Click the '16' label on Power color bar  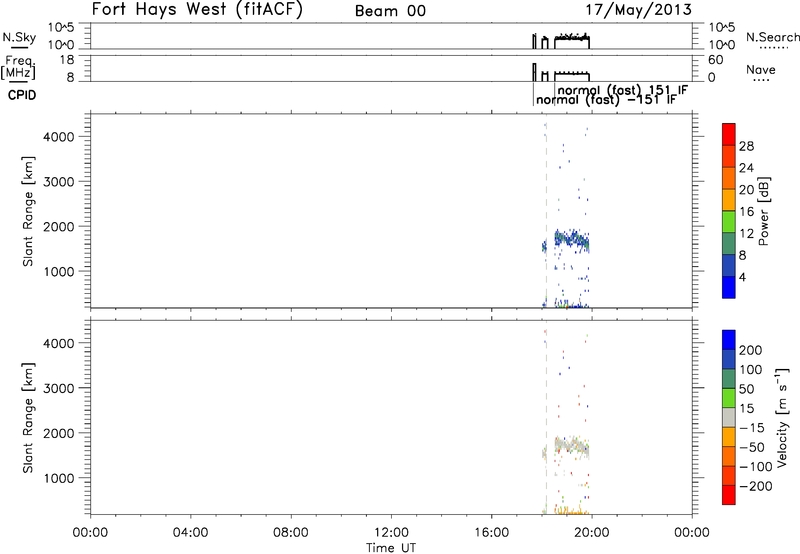pos(746,212)
